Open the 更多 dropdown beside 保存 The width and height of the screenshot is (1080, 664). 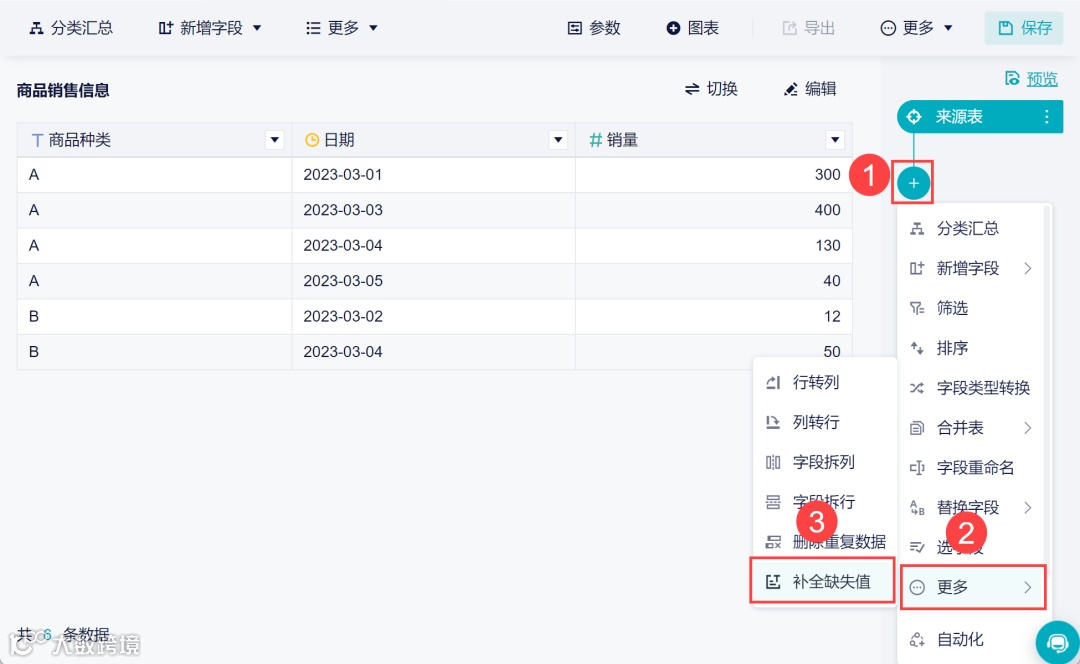tap(917, 28)
